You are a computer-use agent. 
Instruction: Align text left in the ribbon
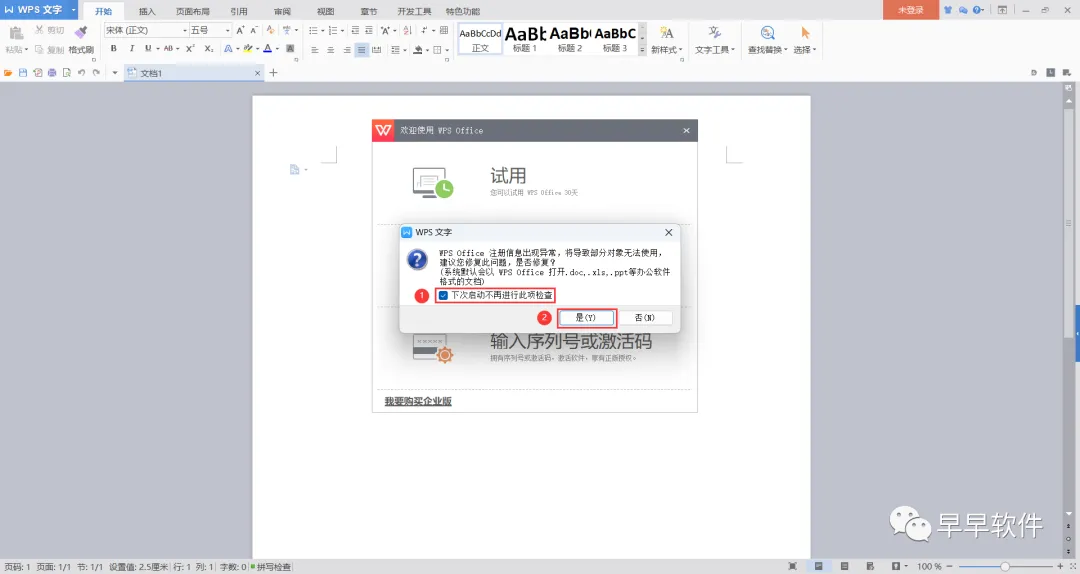click(x=315, y=50)
